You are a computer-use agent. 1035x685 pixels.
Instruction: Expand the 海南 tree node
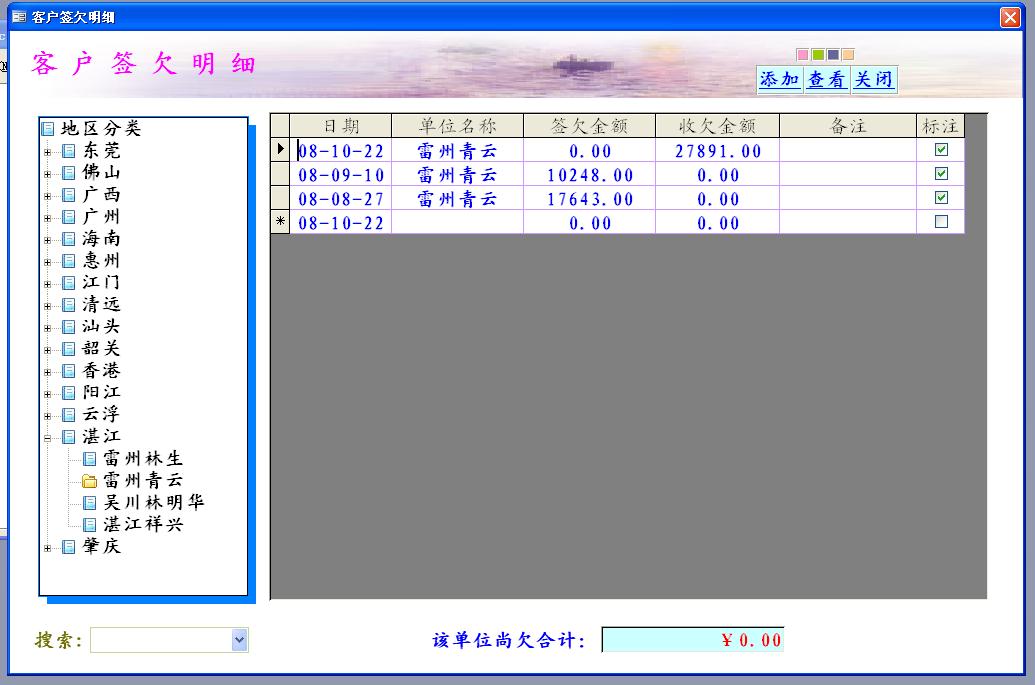click(x=48, y=240)
